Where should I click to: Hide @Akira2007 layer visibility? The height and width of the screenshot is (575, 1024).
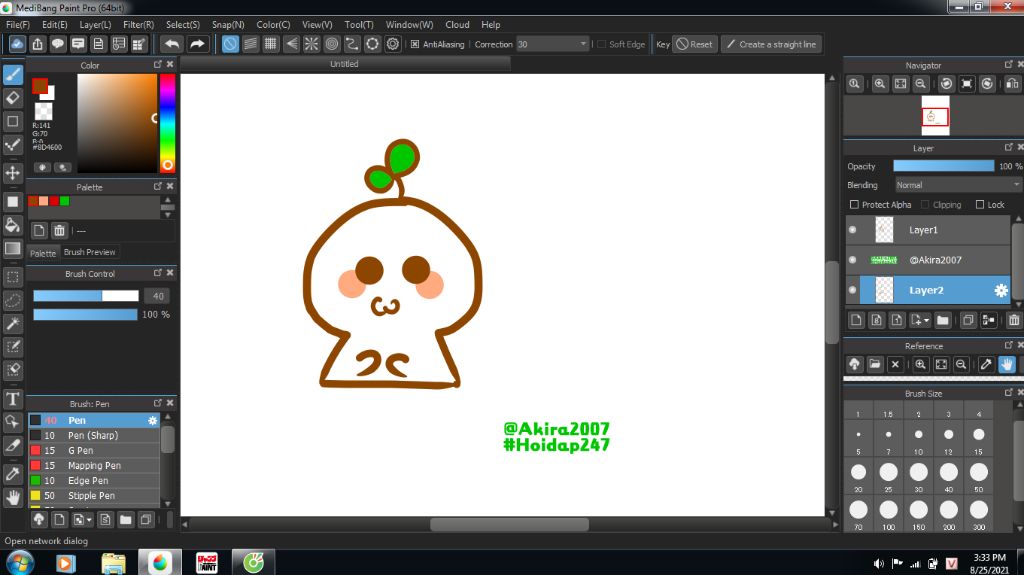pyautogui.click(x=852, y=260)
